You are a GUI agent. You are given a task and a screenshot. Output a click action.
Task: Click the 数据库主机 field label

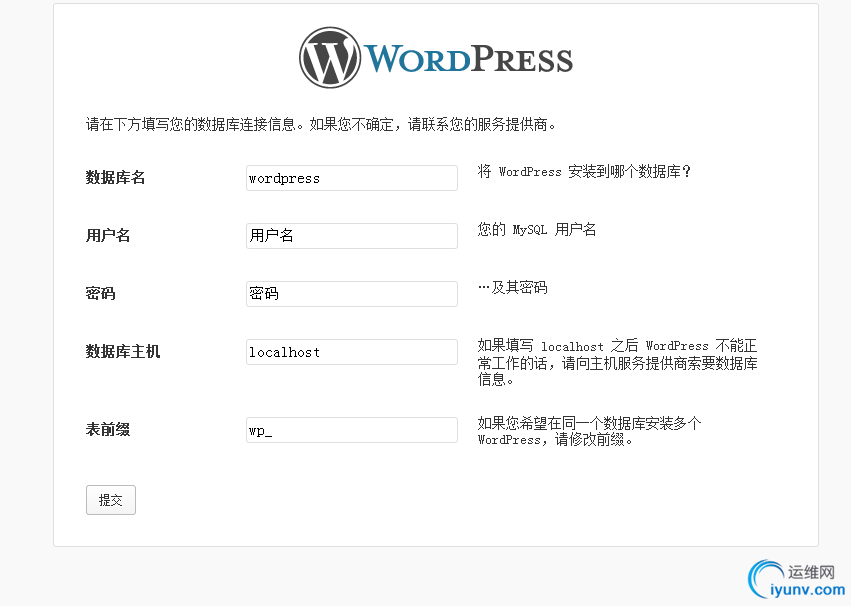click(x=123, y=352)
